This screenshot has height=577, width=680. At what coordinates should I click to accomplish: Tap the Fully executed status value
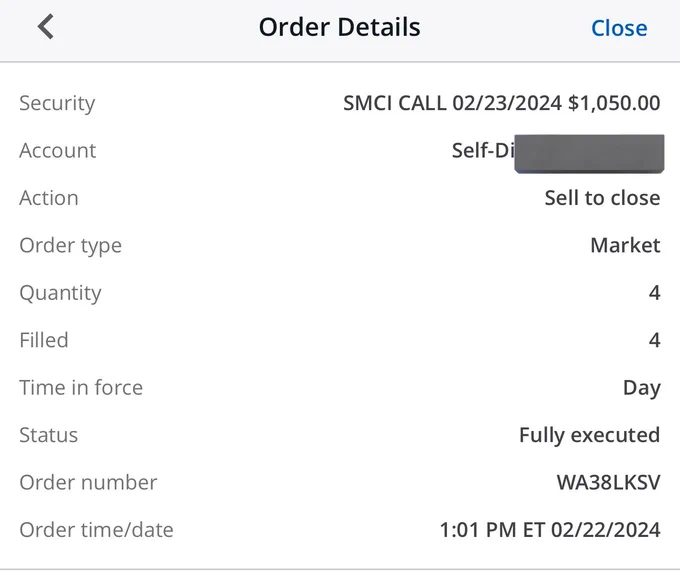coord(590,435)
